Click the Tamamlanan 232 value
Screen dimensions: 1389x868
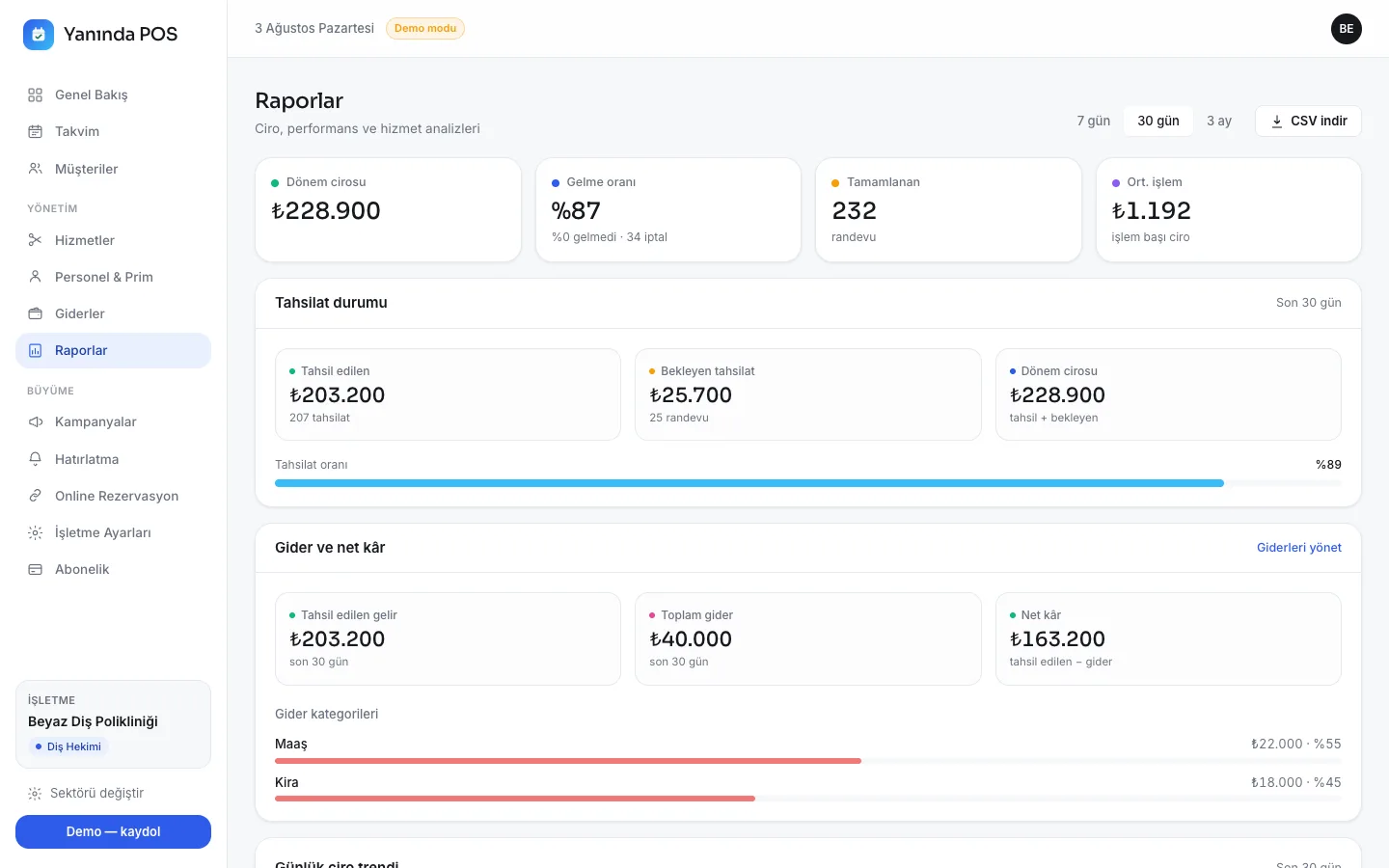[855, 211]
